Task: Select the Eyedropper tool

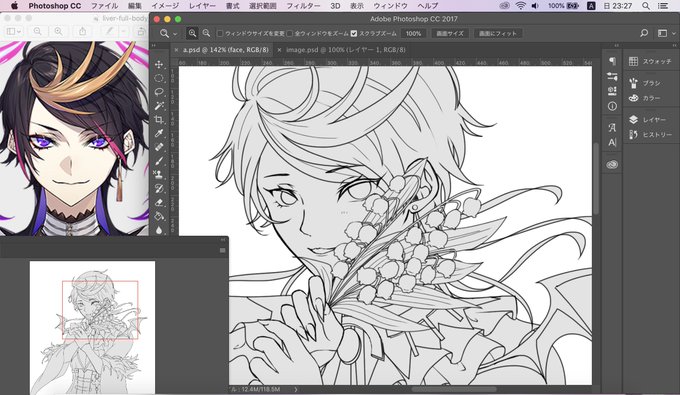Action: [159, 134]
